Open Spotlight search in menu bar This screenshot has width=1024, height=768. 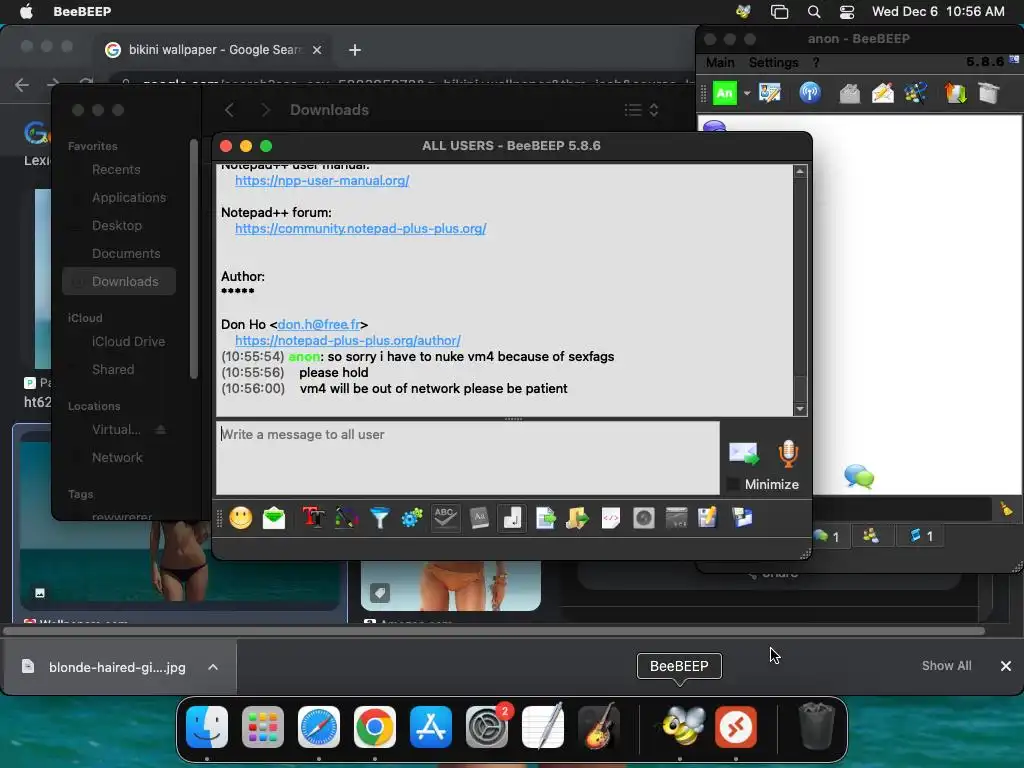click(814, 12)
